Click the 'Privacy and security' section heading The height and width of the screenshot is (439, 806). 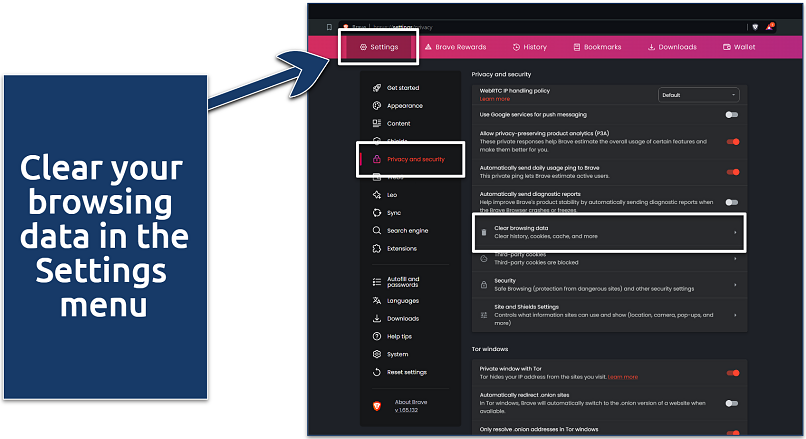[501, 74]
